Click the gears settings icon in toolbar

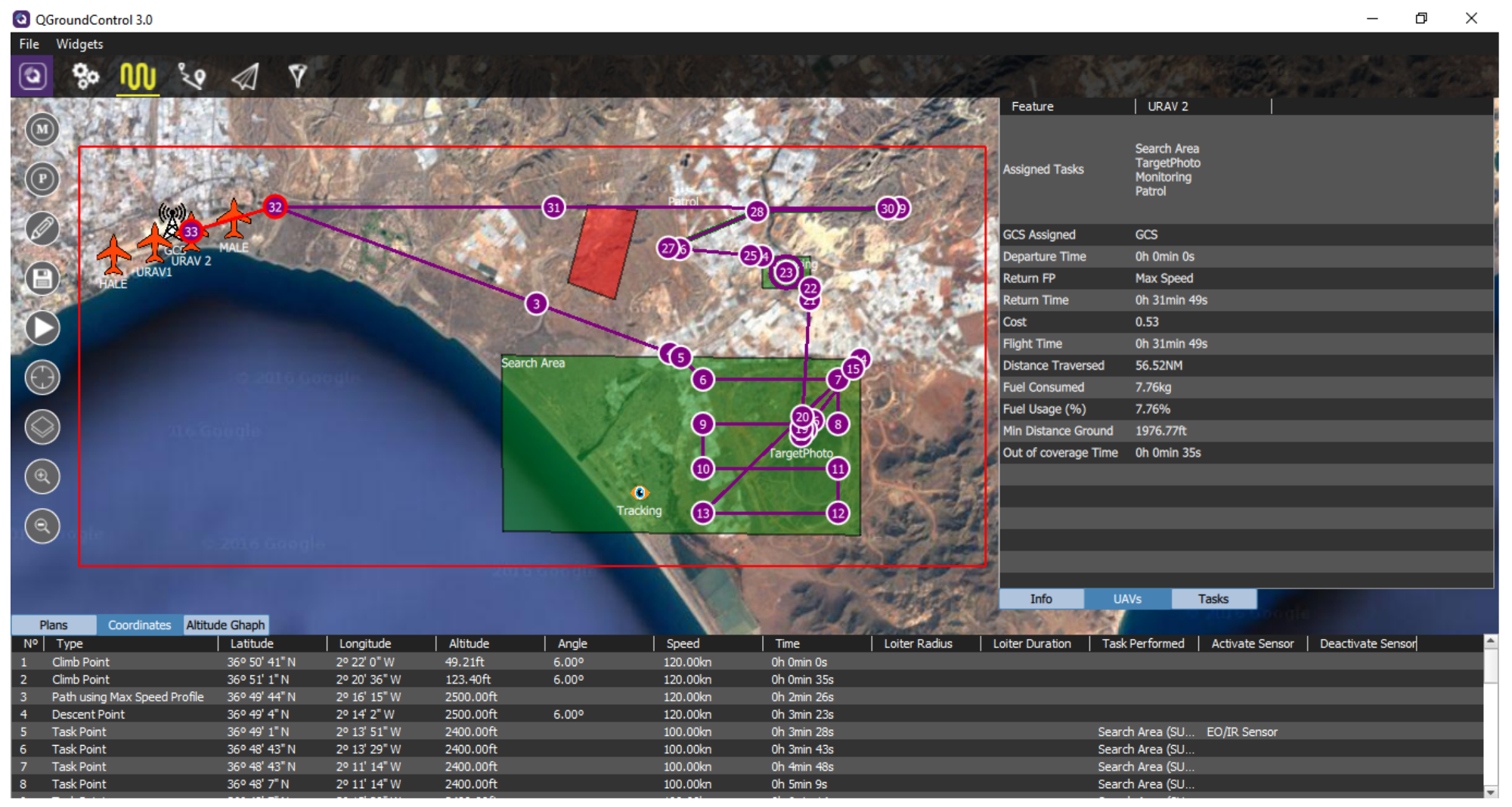[x=85, y=76]
